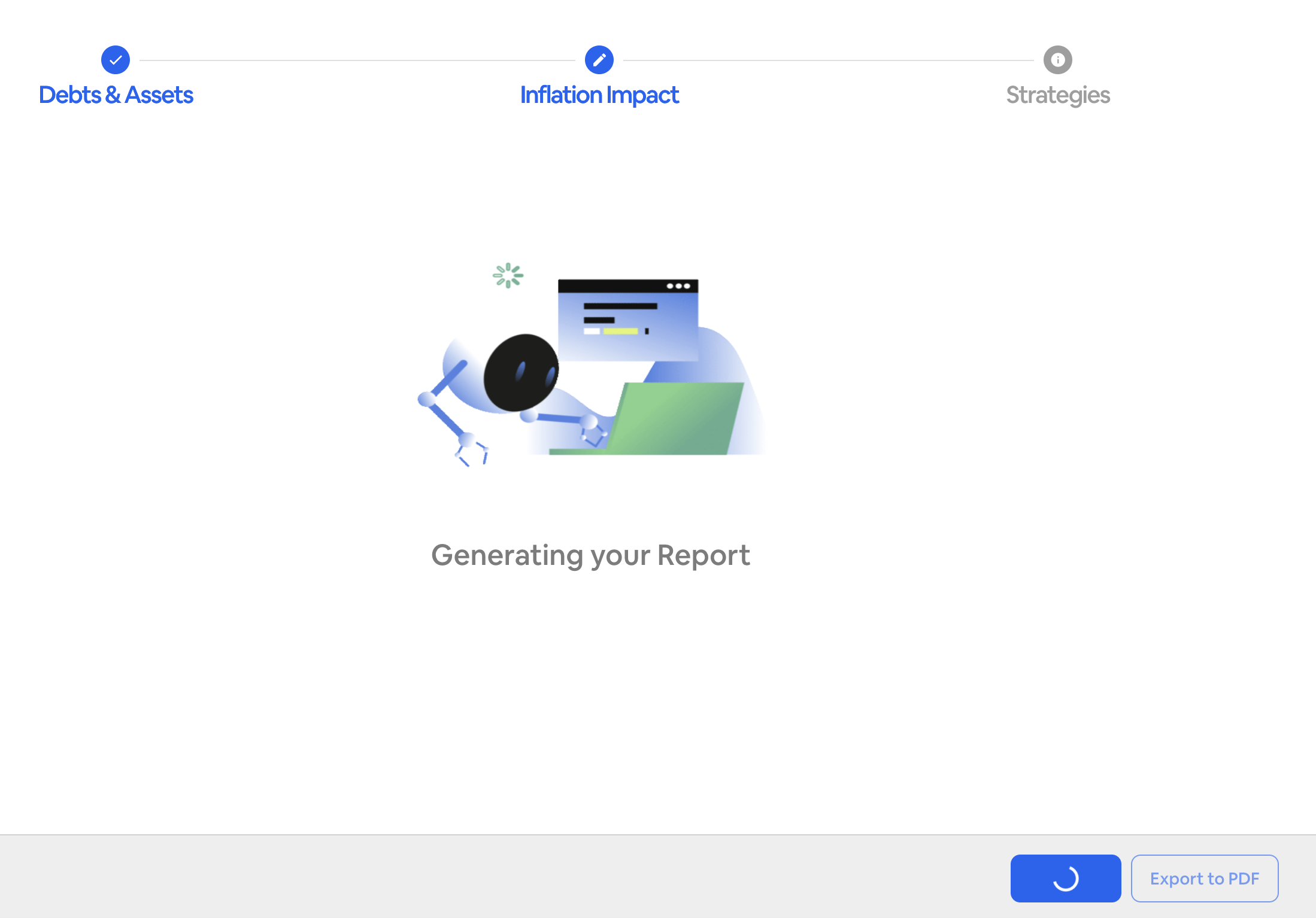Image resolution: width=1316 pixels, height=918 pixels.
Task: Click the checkmark icon above Debts & Assets
Action: pyautogui.click(x=116, y=60)
